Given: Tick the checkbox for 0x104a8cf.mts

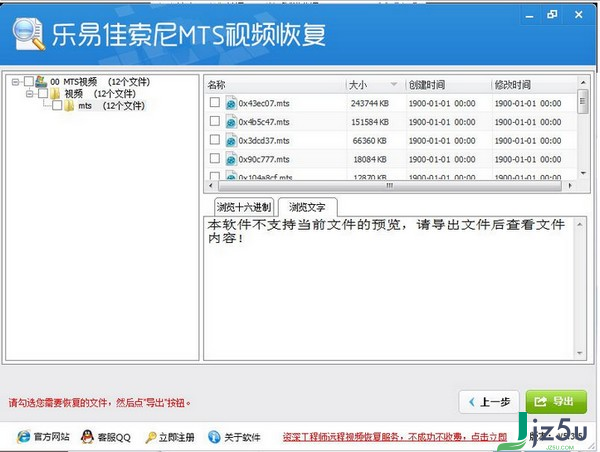Looking at the screenshot, I should click(x=215, y=176).
